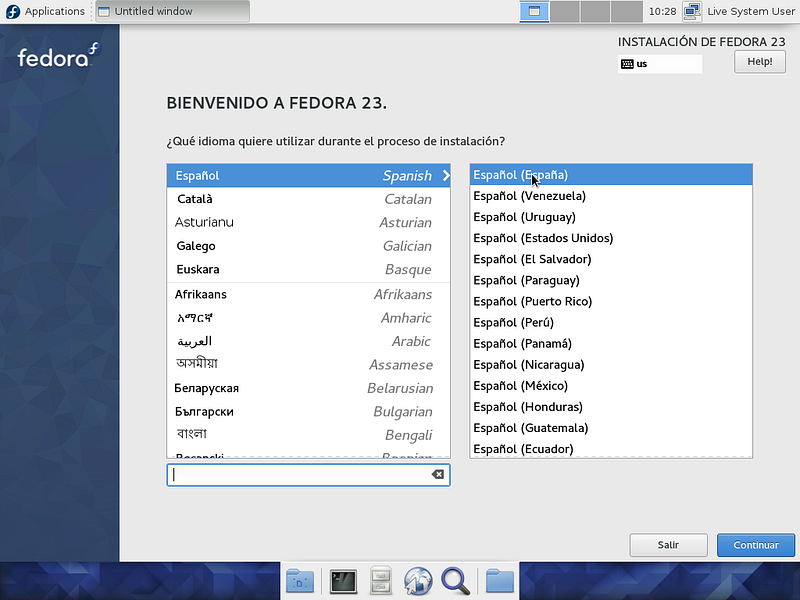Screen dimensions: 800x600
Task: Open the file manager cabinet dock icon
Action: point(381,581)
